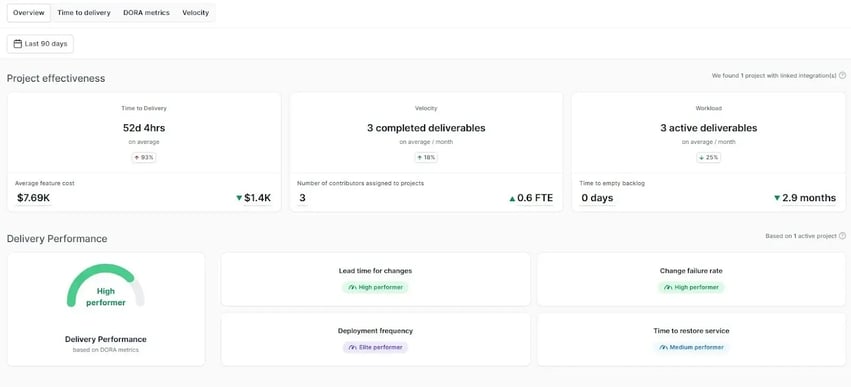The image size is (851, 387).
Task: Click the green down triangle beside 2.9 months
Action: pyautogui.click(x=777, y=198)
